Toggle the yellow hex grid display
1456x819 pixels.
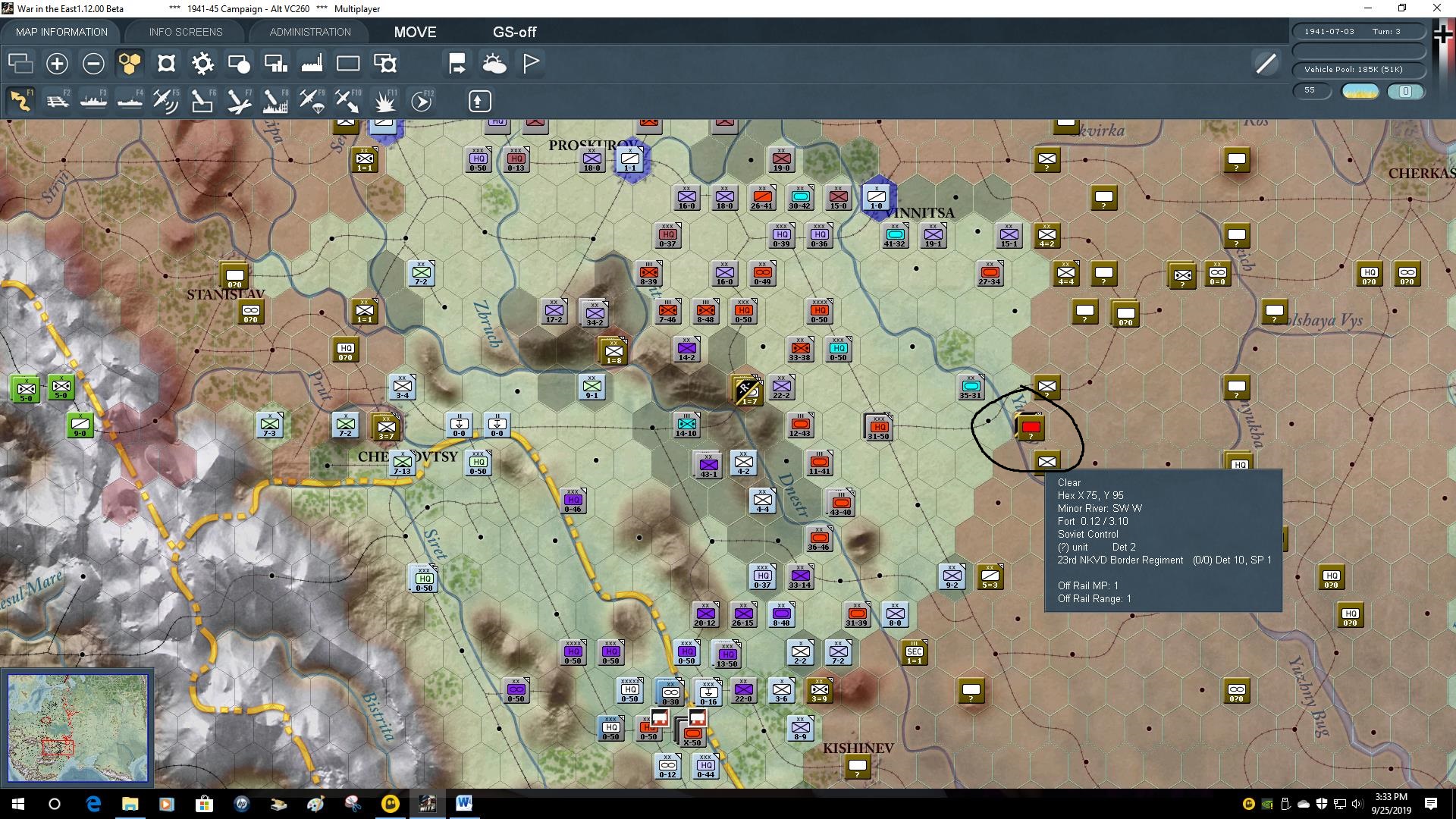130,63
